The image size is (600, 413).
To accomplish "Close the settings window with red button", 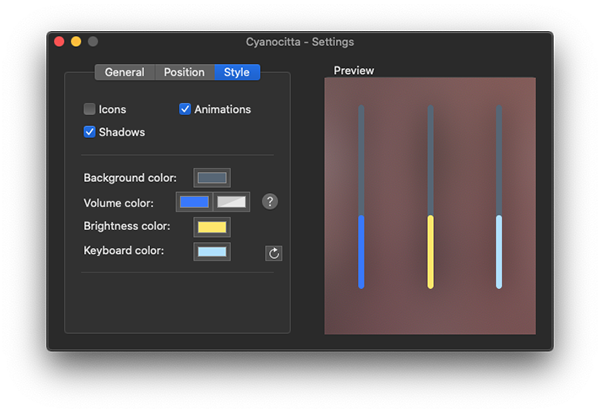I will tap(59, 41).
